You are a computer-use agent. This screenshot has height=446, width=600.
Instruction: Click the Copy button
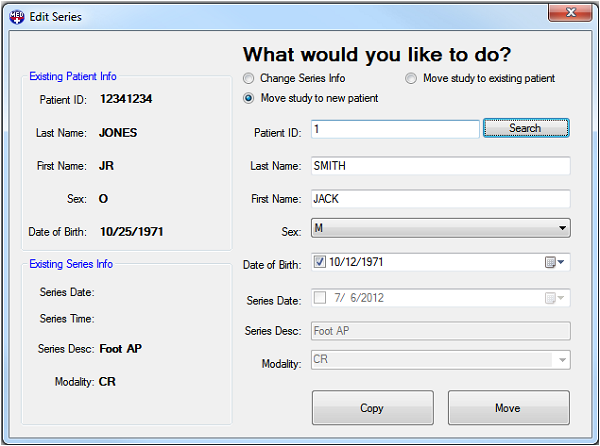tap(372, 408)
